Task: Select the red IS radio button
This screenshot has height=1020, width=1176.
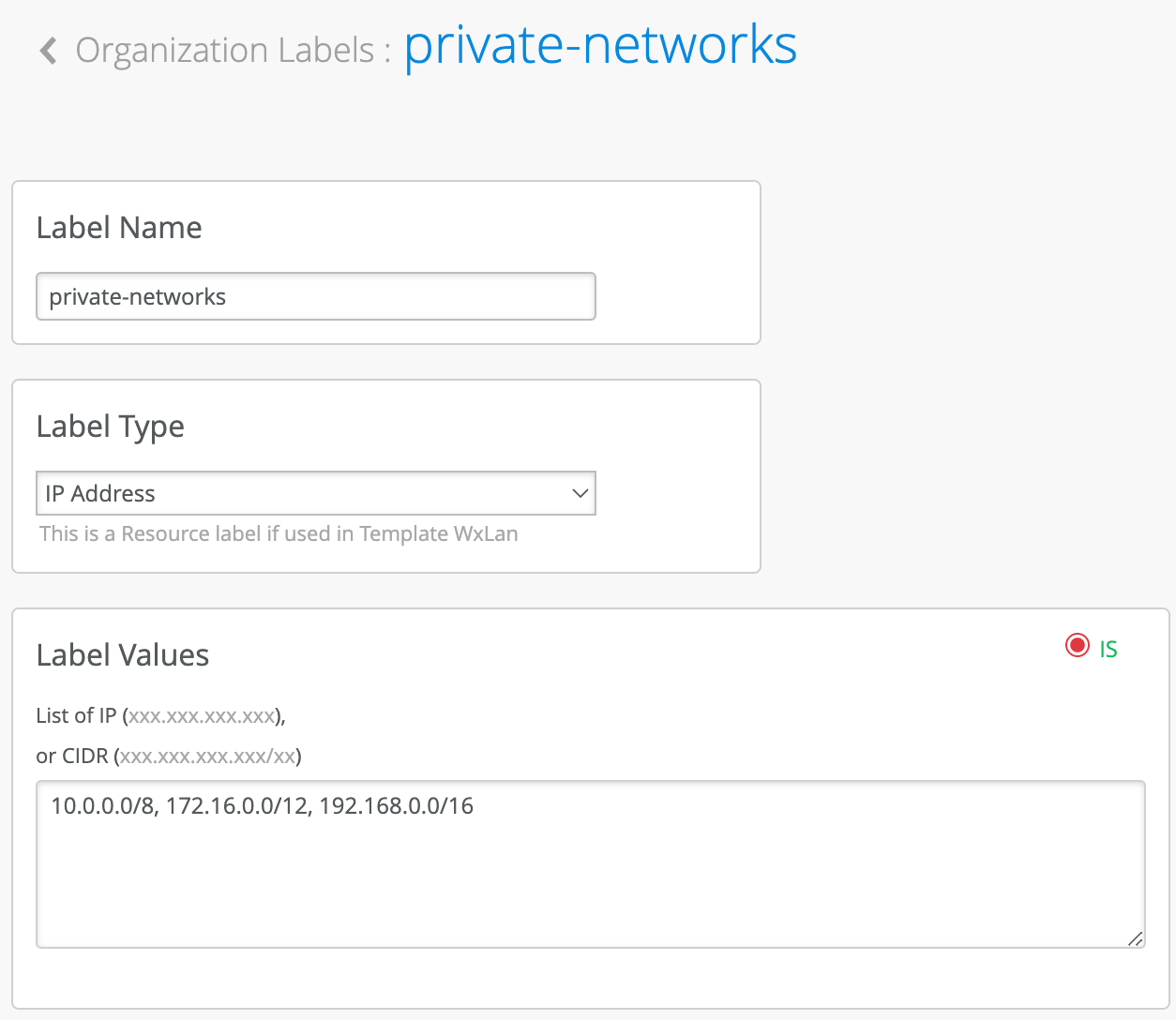Action: coord(1077,646)
